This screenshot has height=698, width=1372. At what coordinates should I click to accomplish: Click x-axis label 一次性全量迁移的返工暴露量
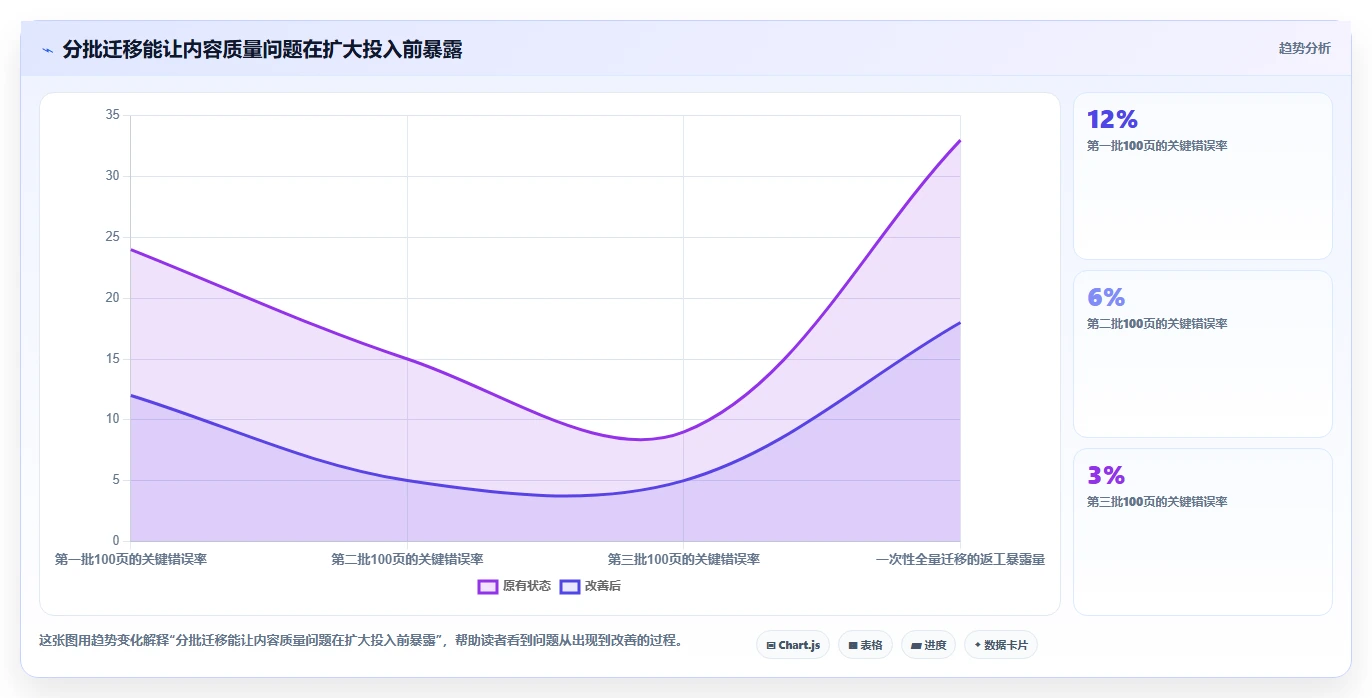click(960, 559)
